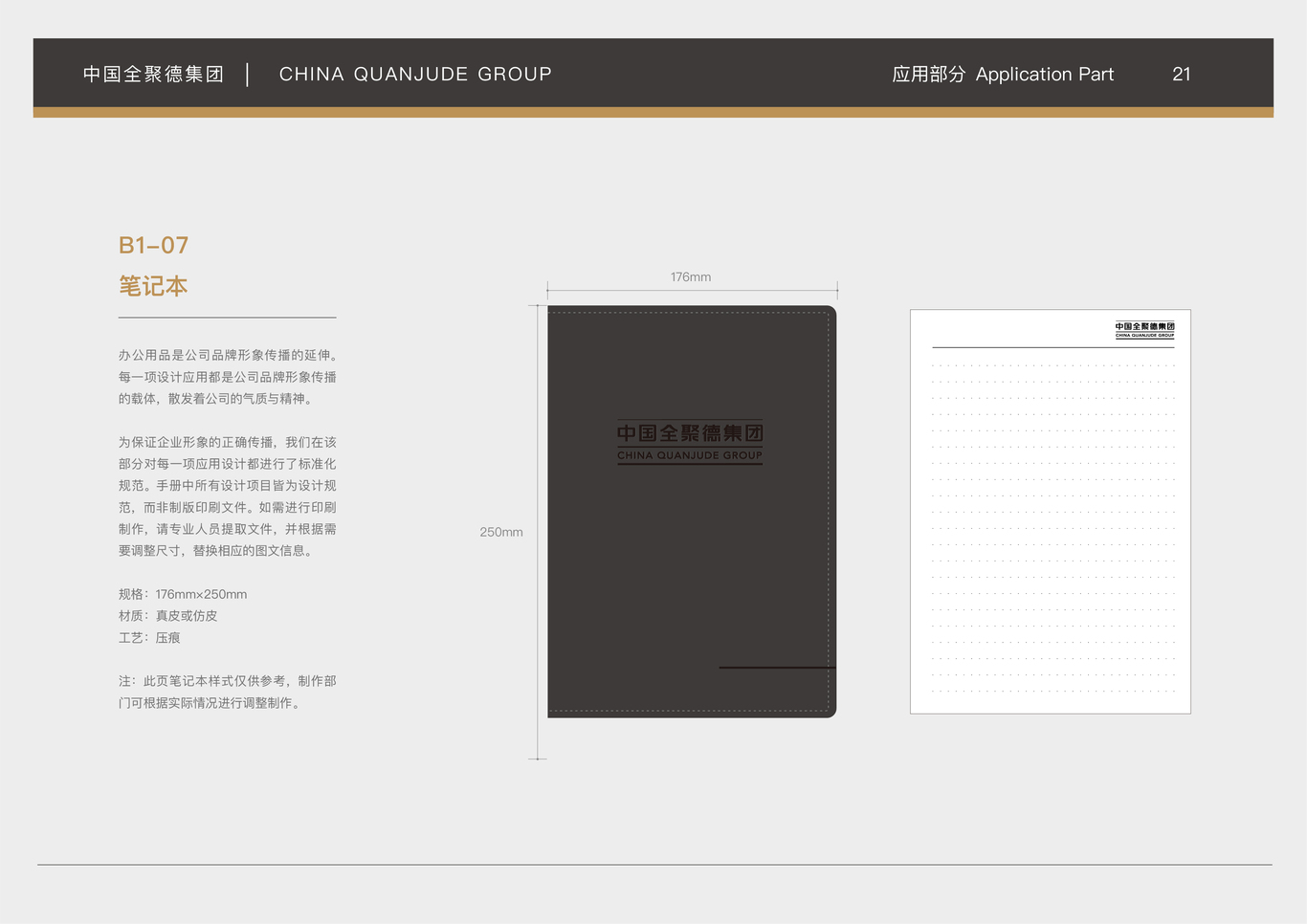1307x924 pixels.
Task: Click the 应用部分 Application Part label
Action: click(x=1003, y=74)
